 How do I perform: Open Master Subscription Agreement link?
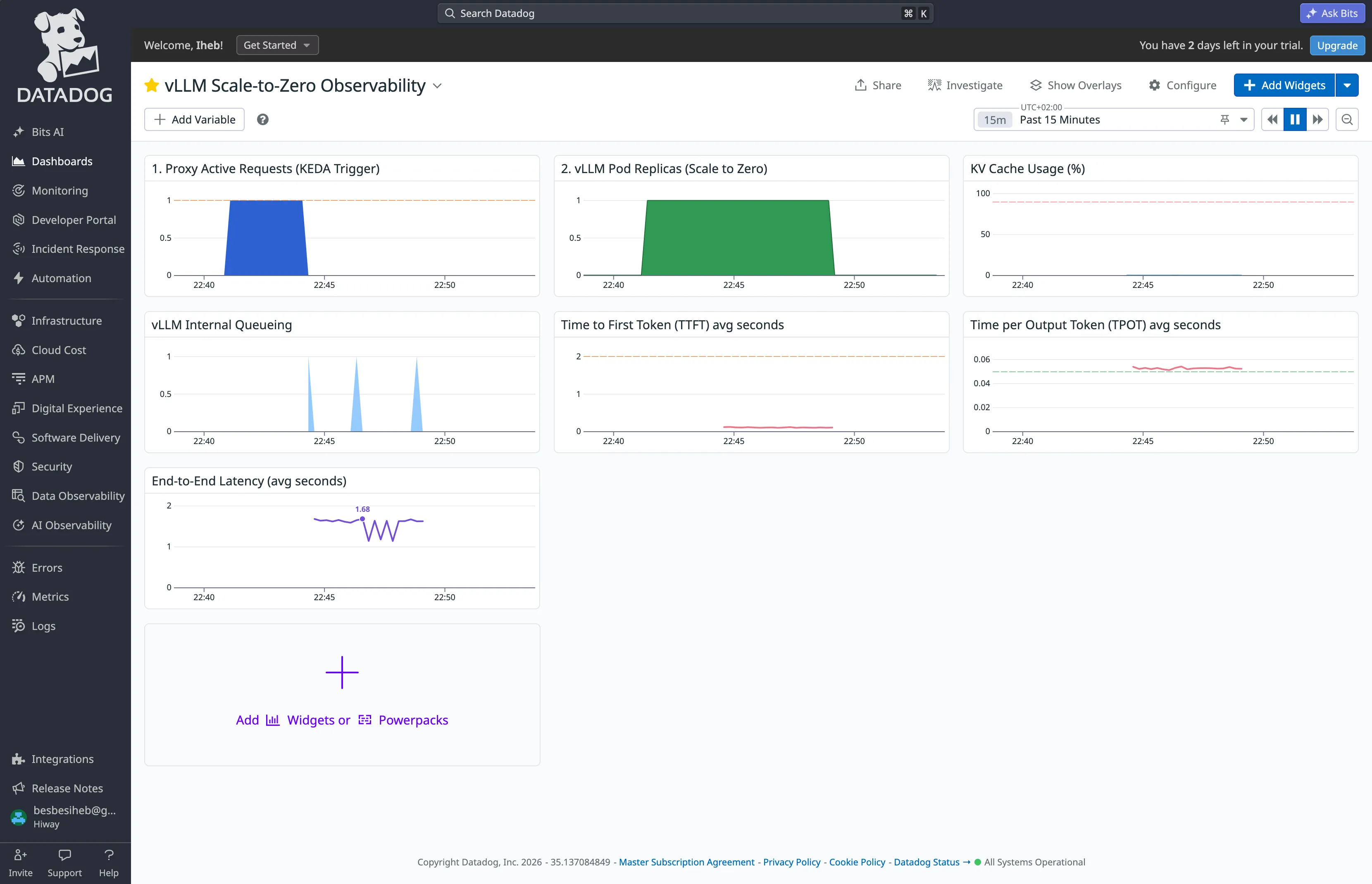coord(686,862)
